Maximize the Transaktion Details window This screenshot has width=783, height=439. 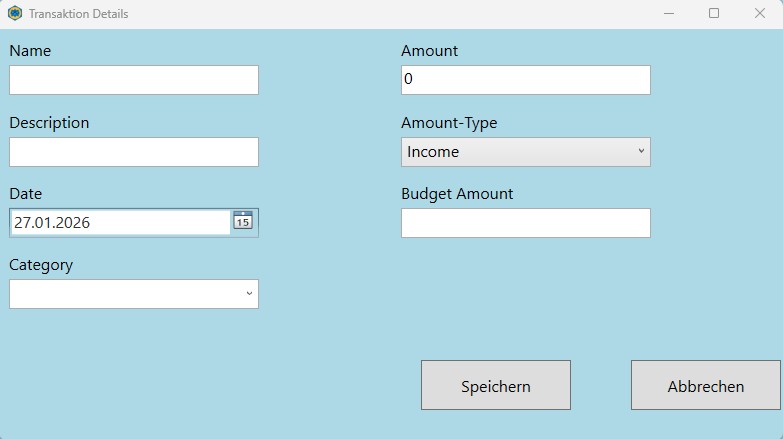[x=714, y=14]
